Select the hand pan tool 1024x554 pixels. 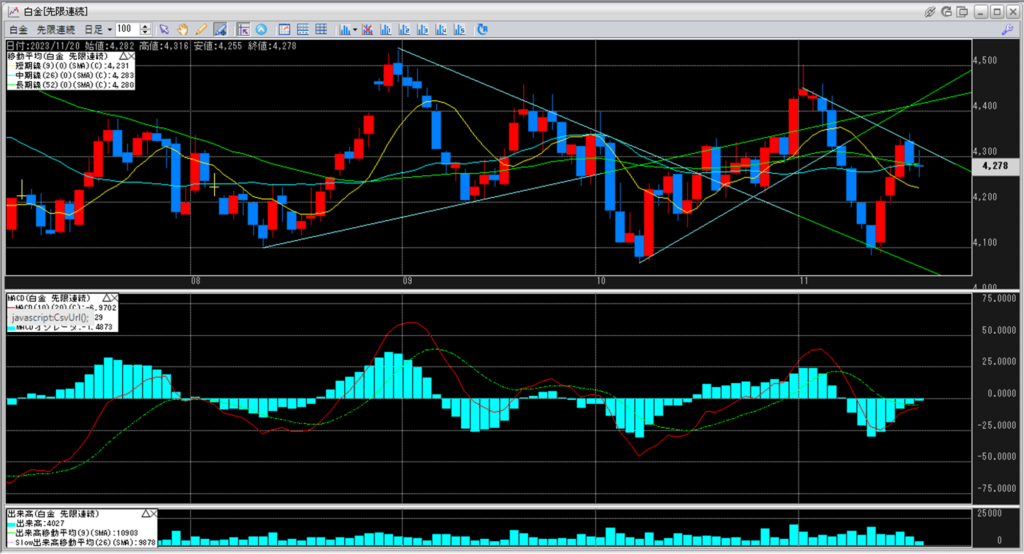click(x=183, y=29)
